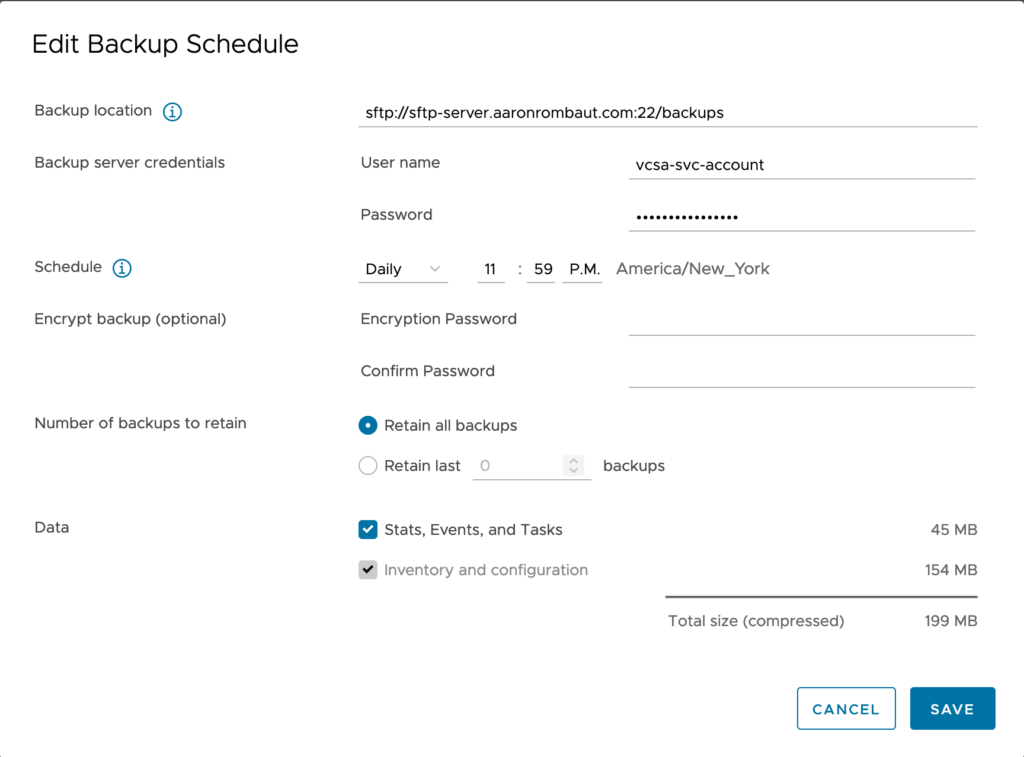Focus the Confirm Password field
The width and height of the screenshot is (1024, 757).
click(801, 373)
